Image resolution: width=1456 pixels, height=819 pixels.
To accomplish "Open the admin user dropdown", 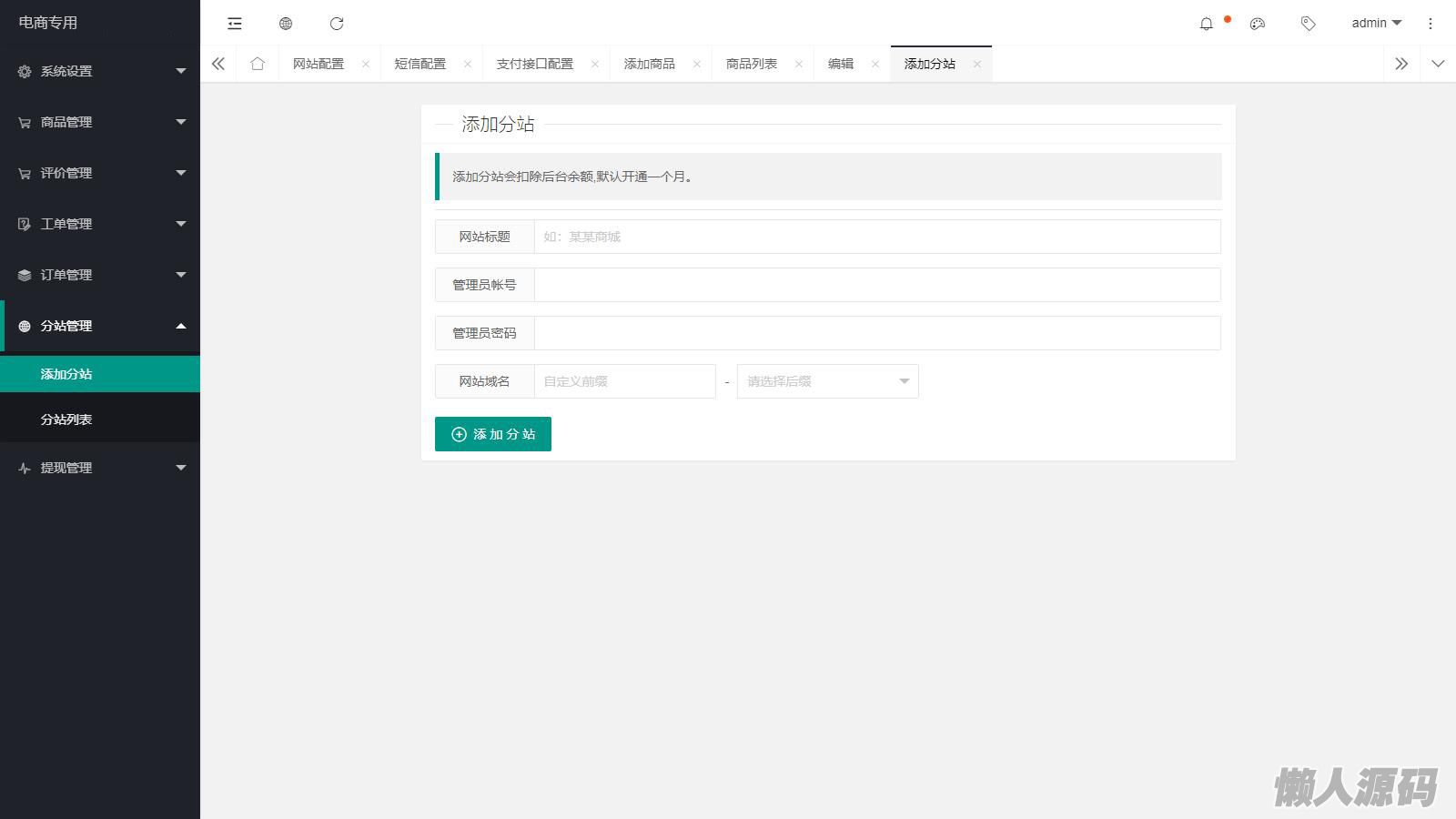I will (1376, 24).
